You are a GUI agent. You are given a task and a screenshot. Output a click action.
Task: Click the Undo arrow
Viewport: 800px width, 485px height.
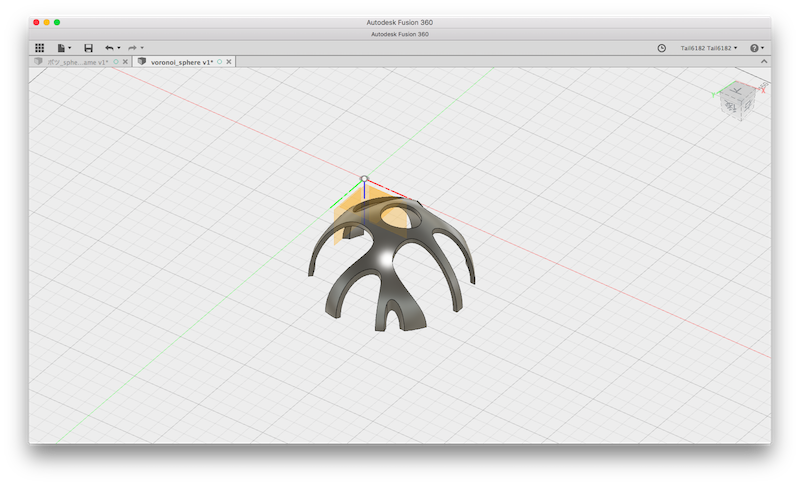pos(109,48)
